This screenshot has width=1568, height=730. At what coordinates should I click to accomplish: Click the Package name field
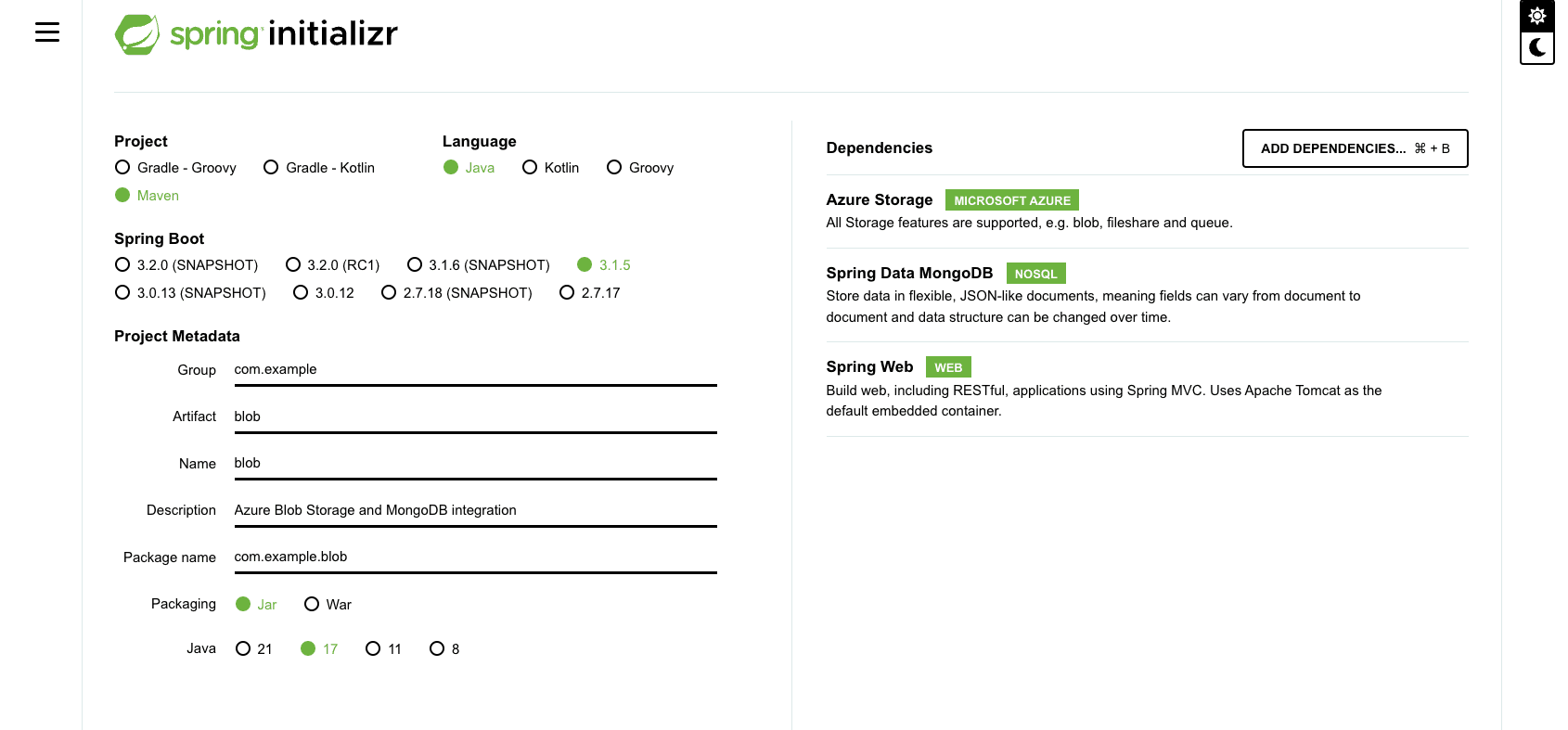pos(475,557)
